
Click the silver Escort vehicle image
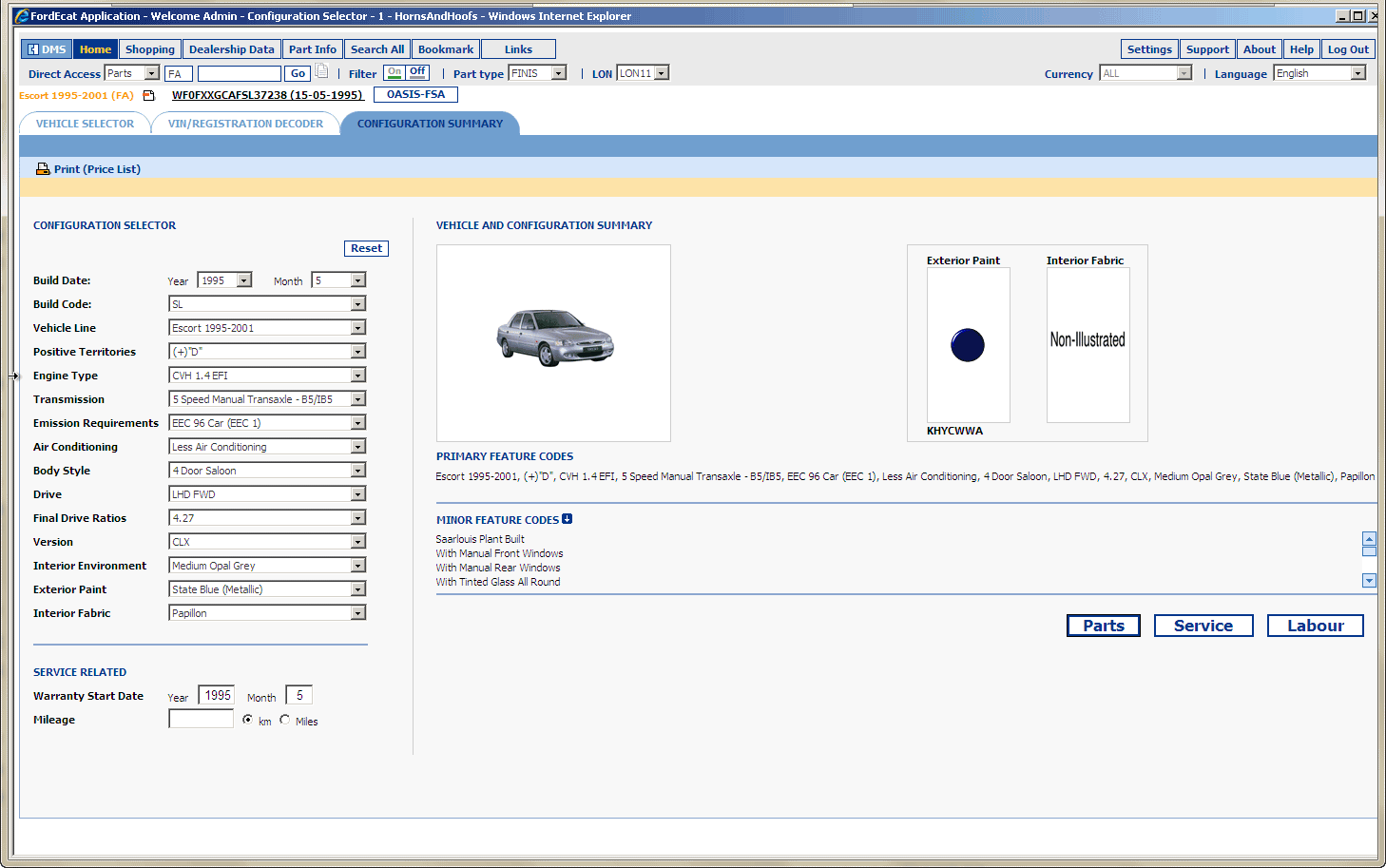coord(554,338)
